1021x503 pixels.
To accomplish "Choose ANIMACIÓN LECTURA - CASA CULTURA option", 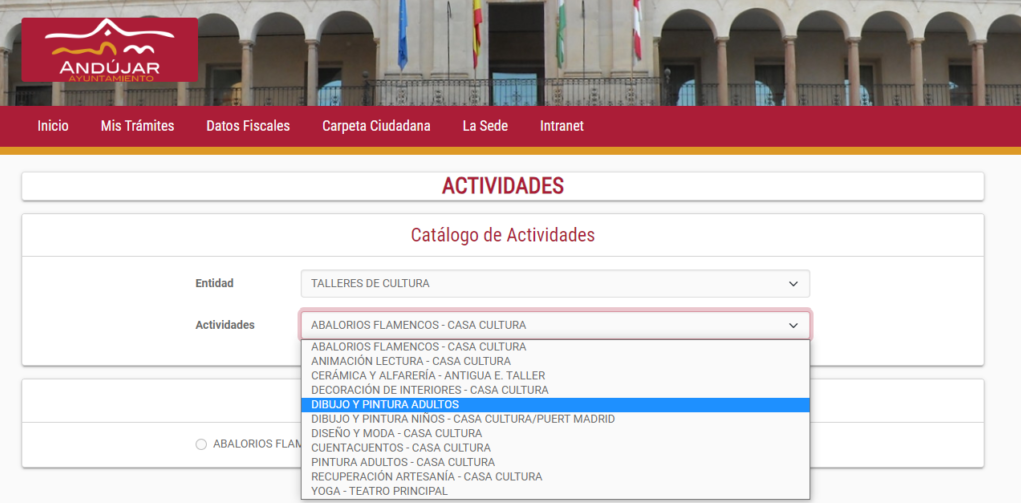I will click(555, 362).
